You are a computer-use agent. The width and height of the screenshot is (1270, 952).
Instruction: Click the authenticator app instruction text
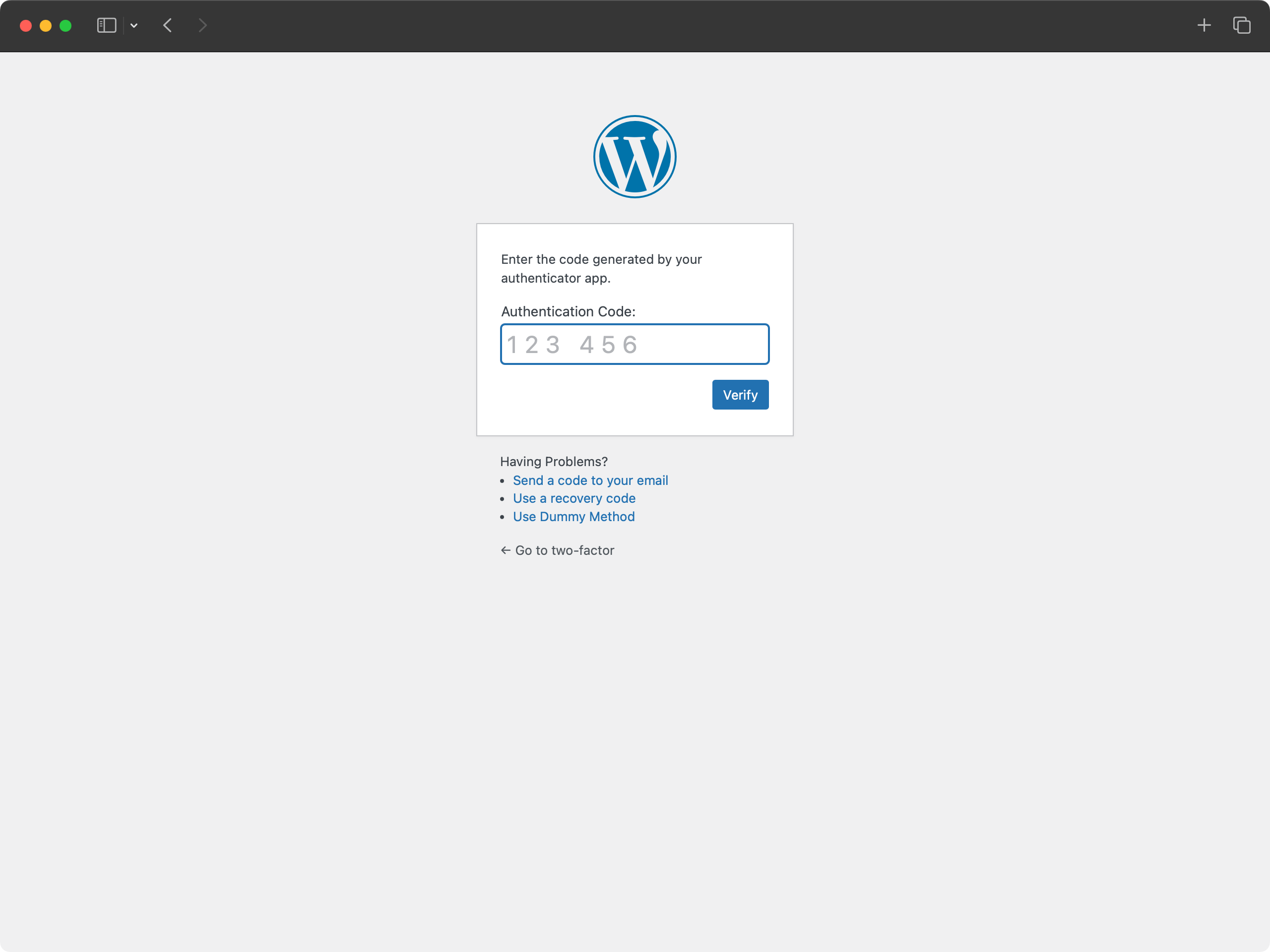coord(601,269)
